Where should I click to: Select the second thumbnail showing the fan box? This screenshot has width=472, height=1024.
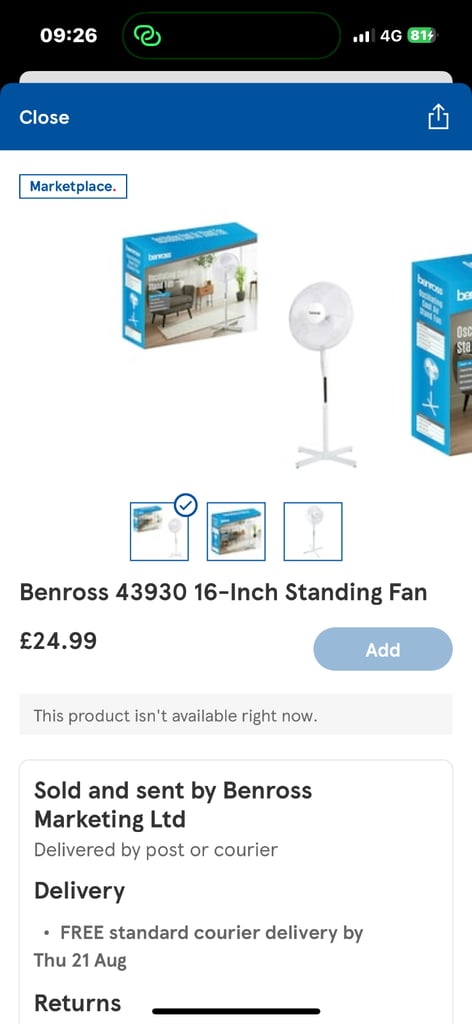(x=236, y=532)
